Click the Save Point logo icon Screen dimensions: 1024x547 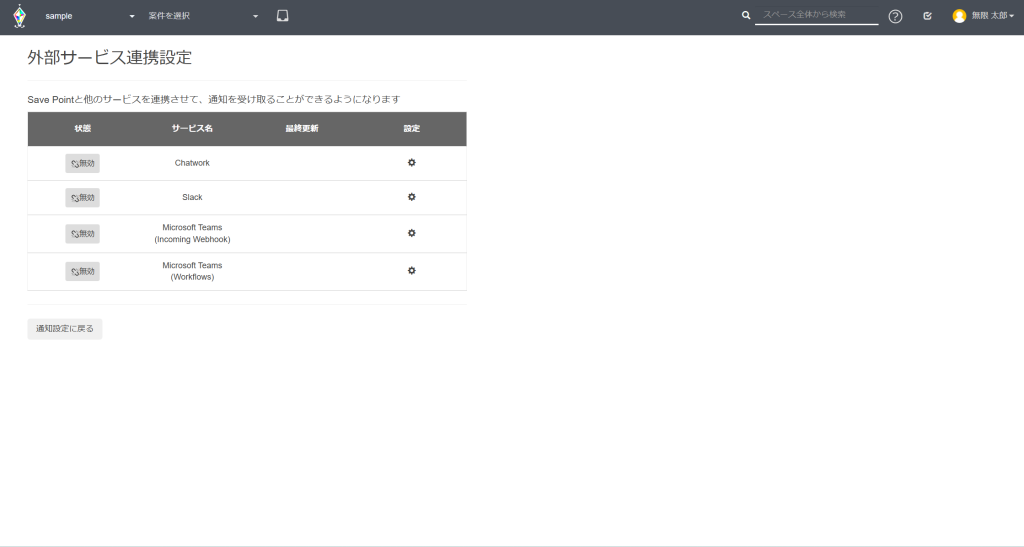(x=19, y=17)
